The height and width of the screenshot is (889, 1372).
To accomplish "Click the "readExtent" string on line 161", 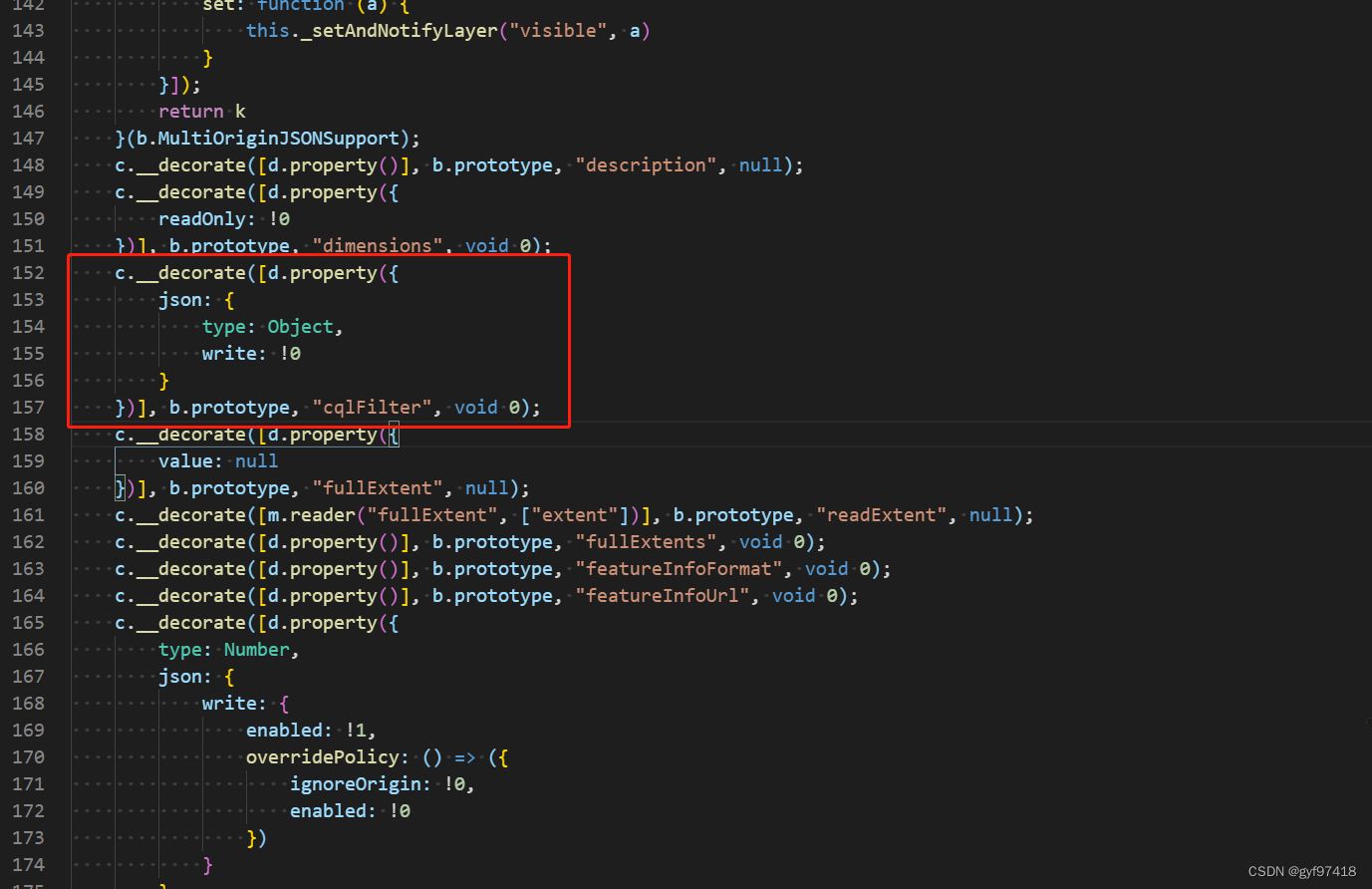I will 881,515.
